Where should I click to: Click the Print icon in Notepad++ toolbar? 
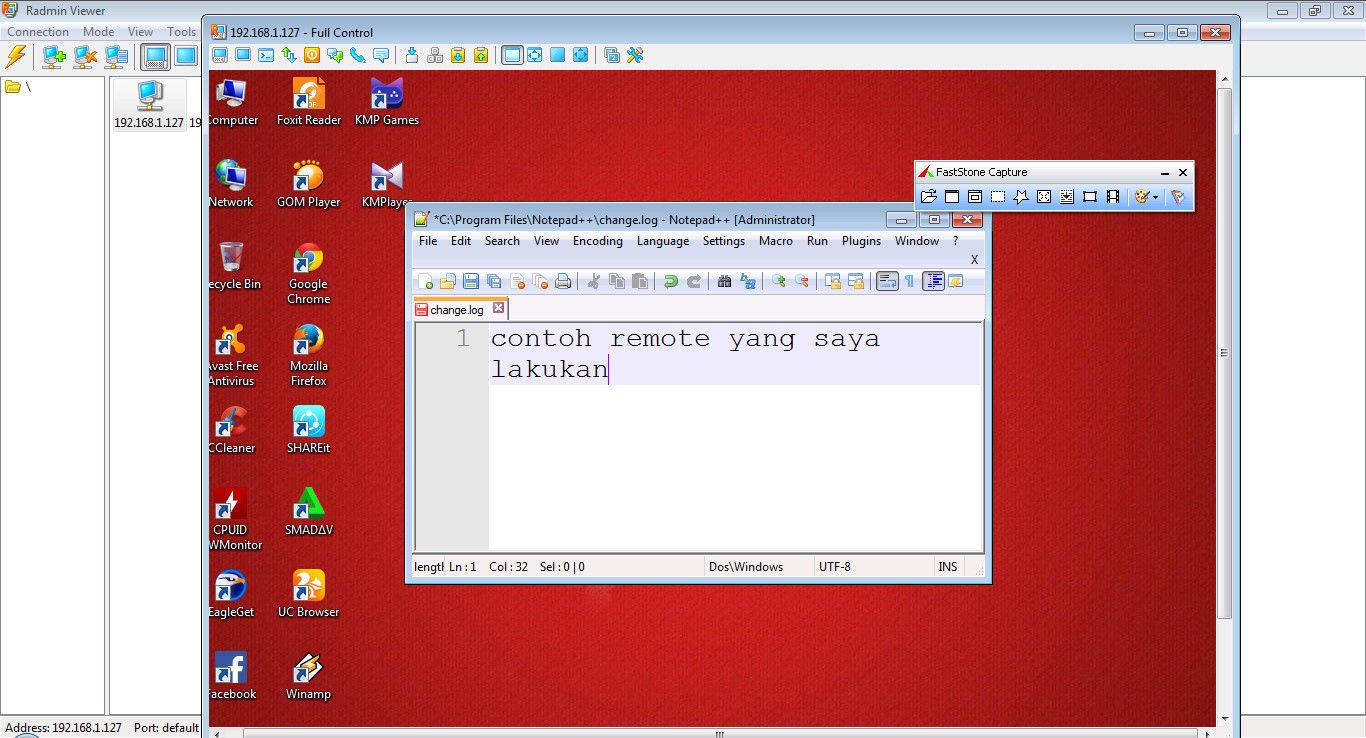563,282
